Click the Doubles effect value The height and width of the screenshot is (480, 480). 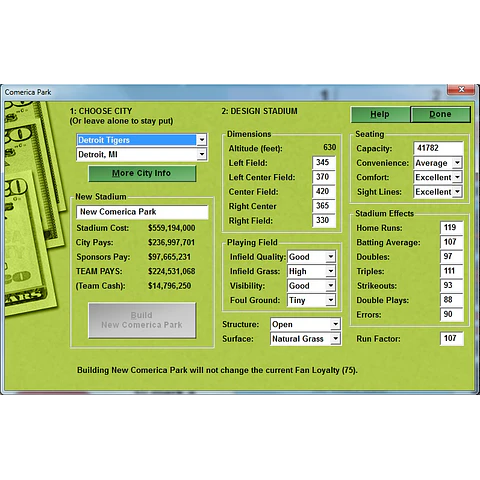click(x=451, y=256)
